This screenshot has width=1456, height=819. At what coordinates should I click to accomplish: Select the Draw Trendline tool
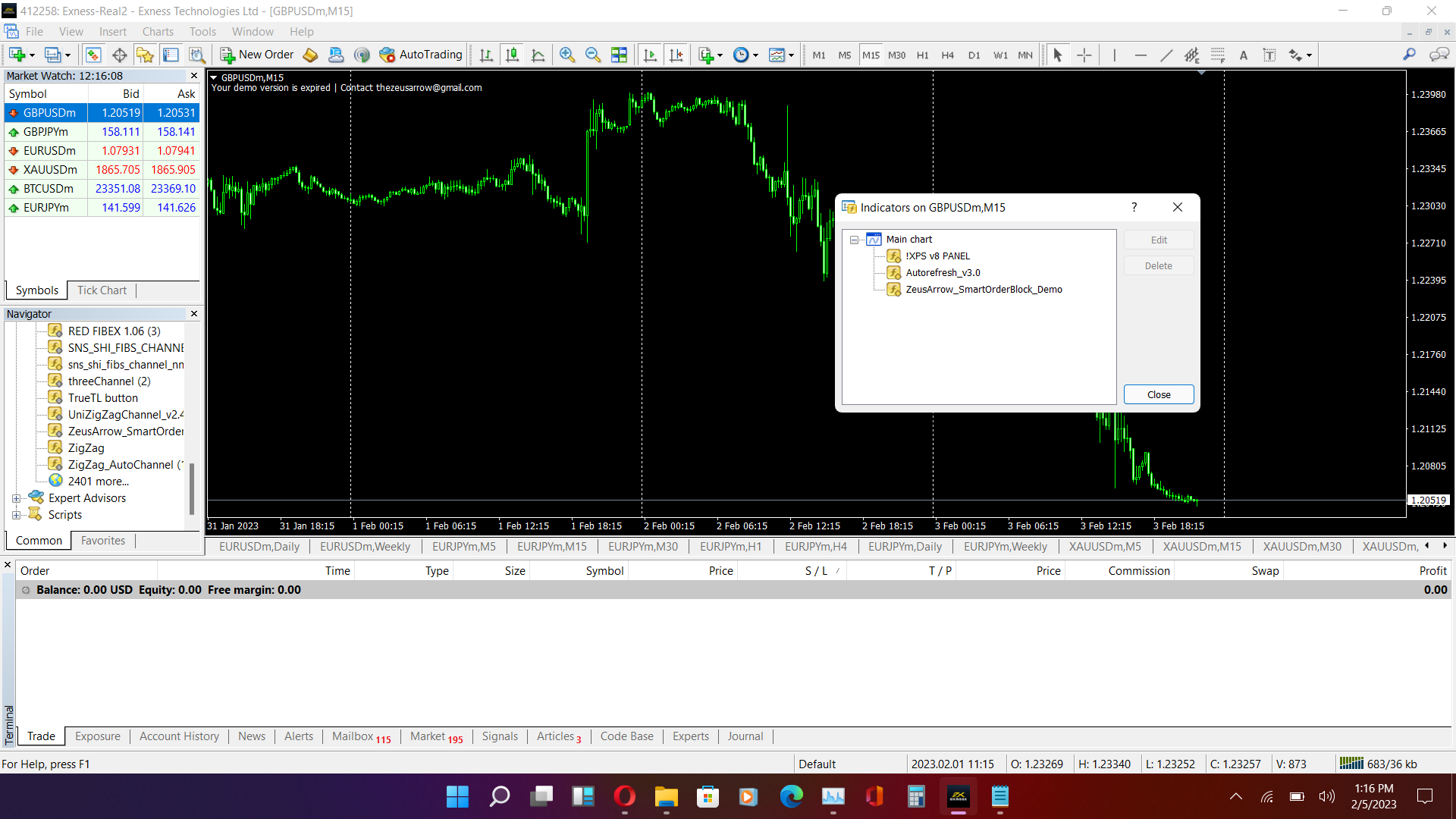pos(1166,55)
